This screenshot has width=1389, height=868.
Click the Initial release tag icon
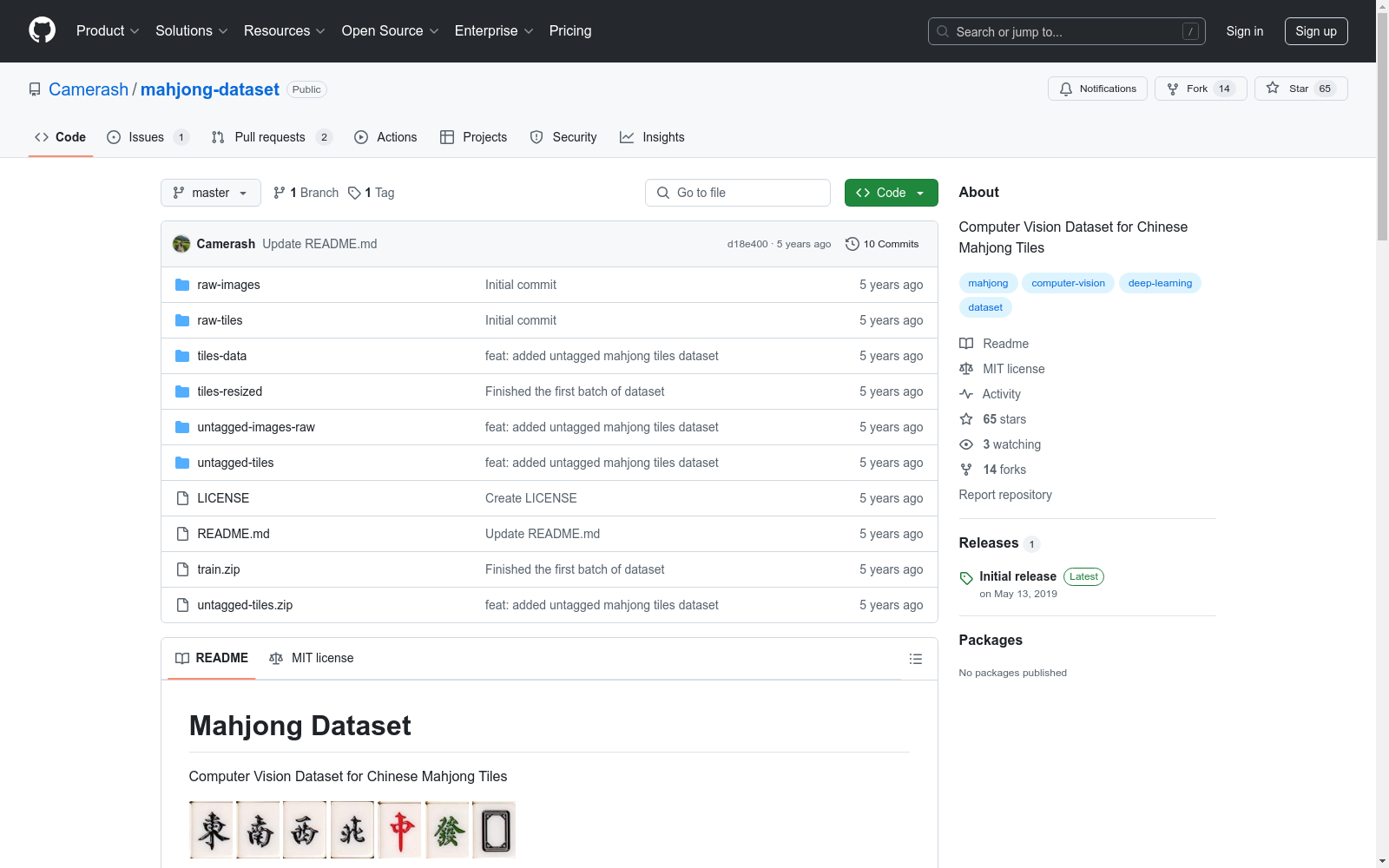966,578
